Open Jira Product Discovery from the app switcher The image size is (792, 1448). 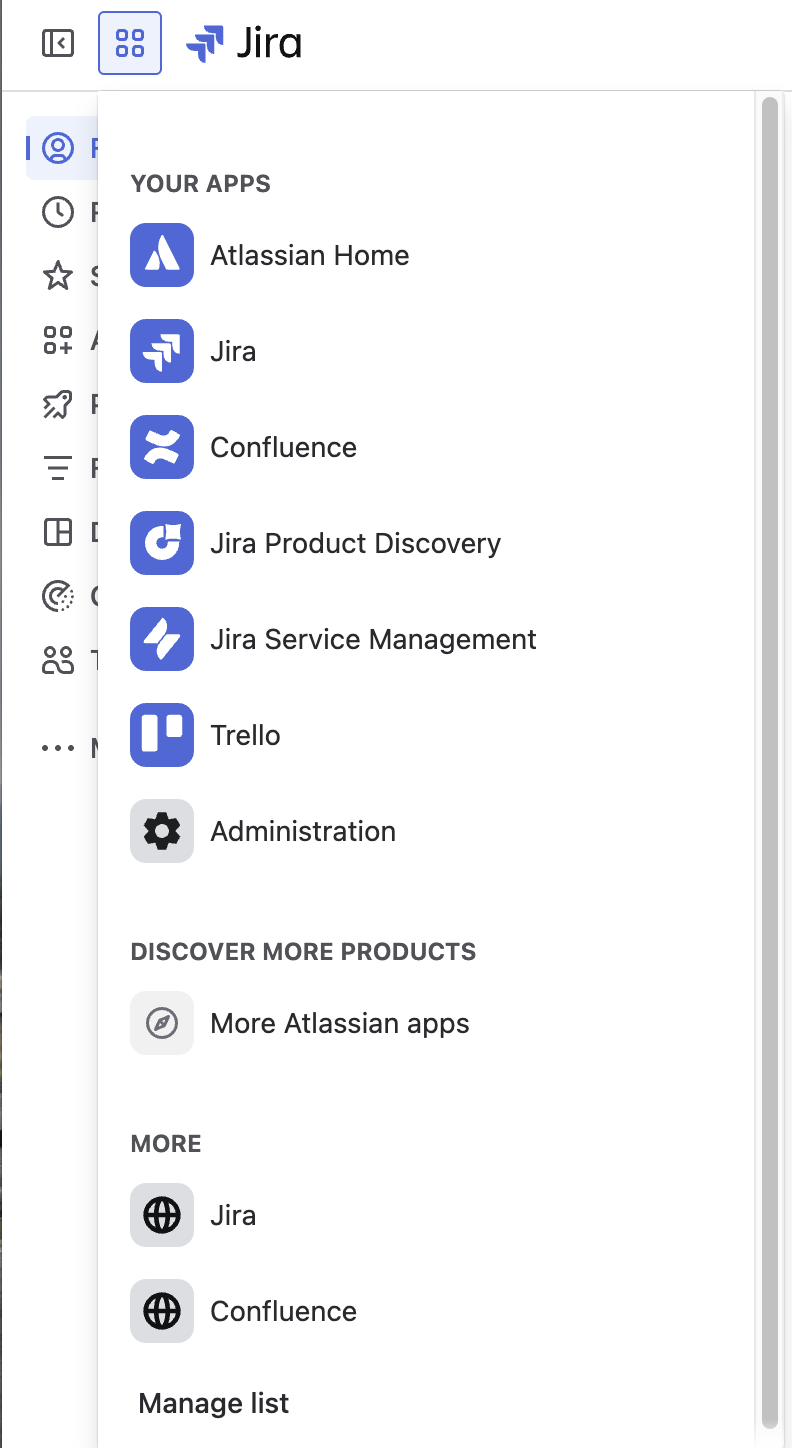click(355, 543)
